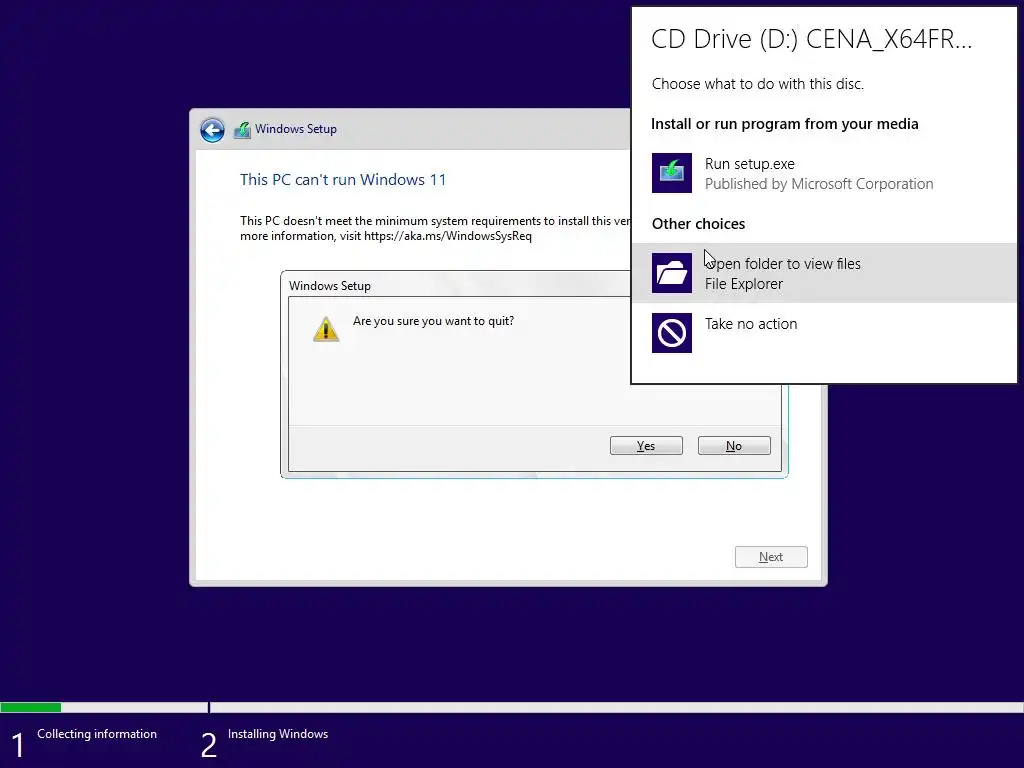Screen dimensions: 1024x768
Task: Click the blue back arrow in Windows Setup
Action: [212, 129]
